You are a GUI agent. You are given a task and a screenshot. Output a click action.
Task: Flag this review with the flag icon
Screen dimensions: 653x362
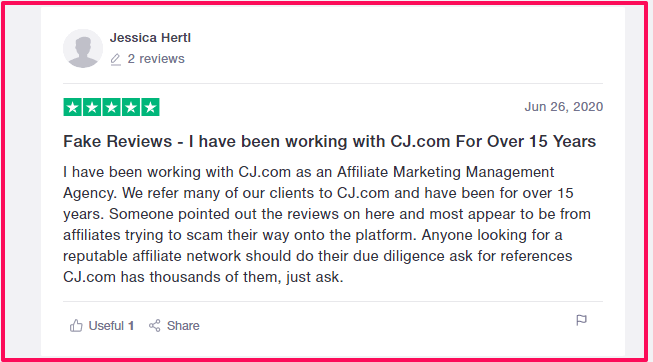pyautogui.click(x=581, y=320)
